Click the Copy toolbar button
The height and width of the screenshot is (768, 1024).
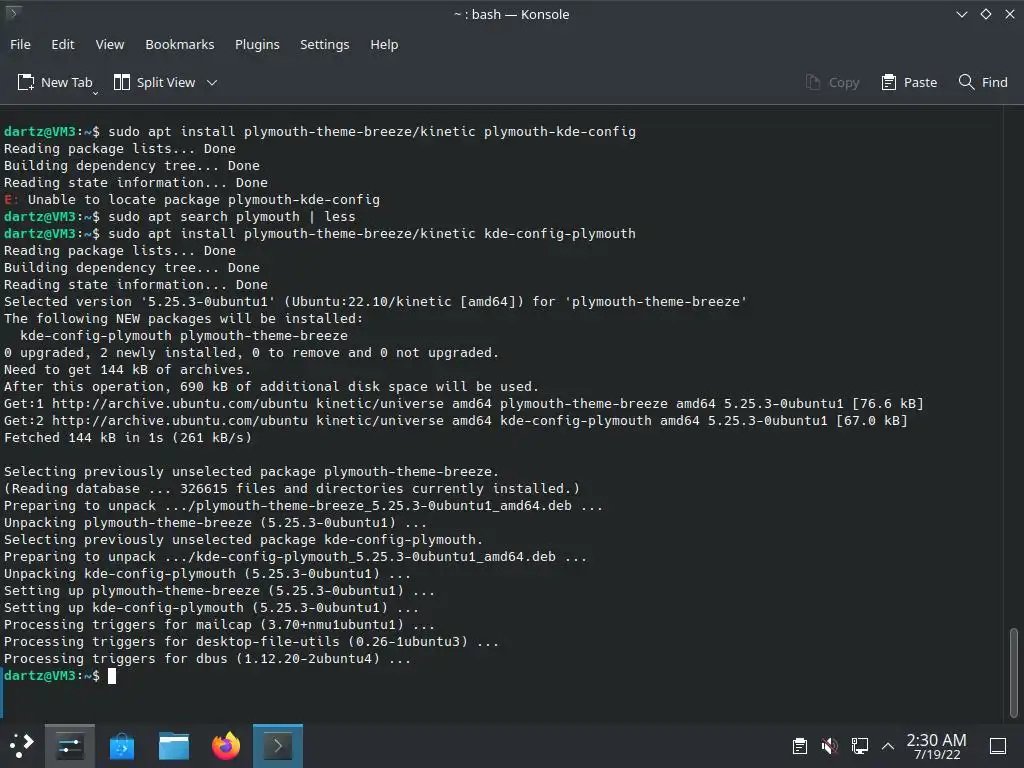tap(832, 82)
